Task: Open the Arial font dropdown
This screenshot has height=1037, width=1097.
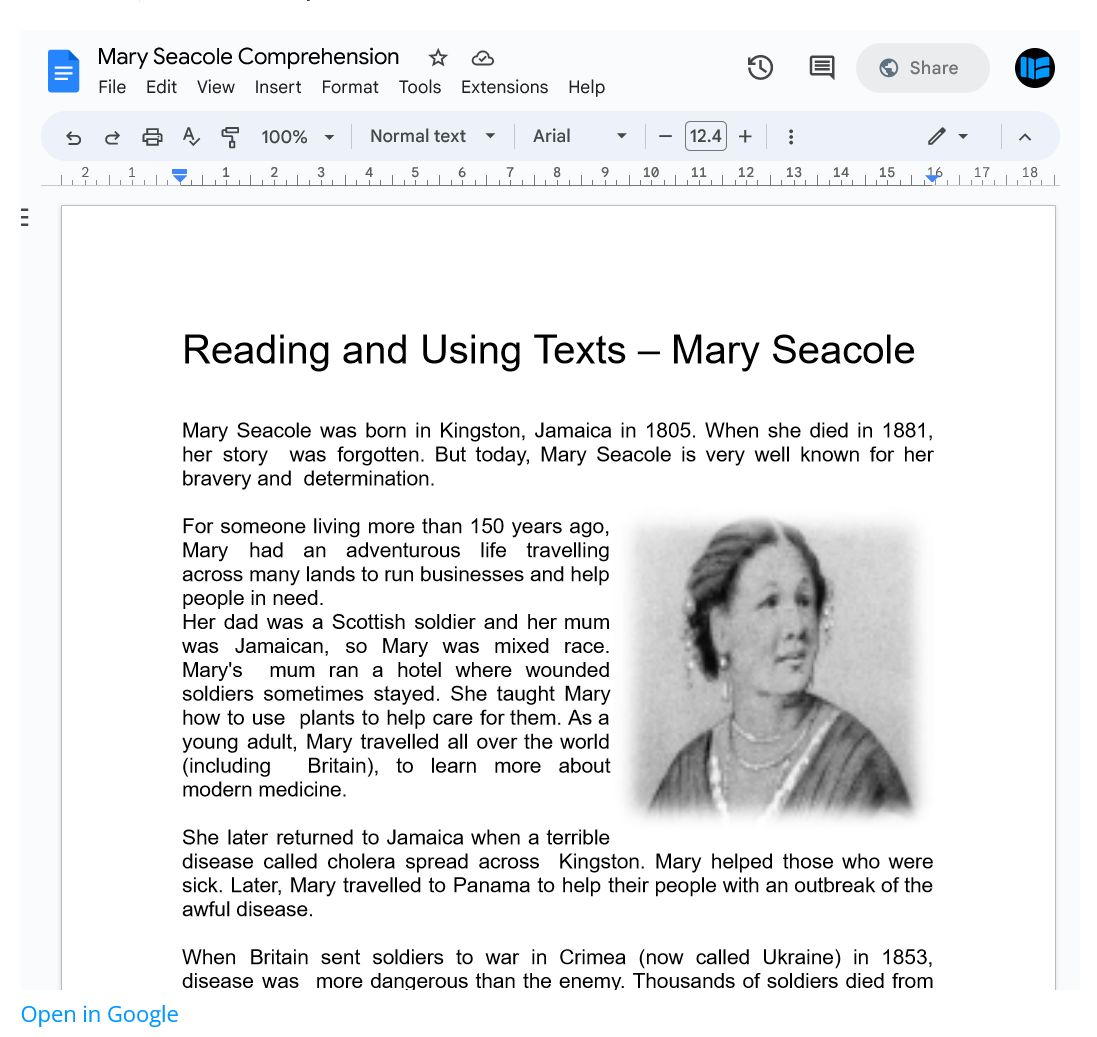Action: [x=579, y=136]
